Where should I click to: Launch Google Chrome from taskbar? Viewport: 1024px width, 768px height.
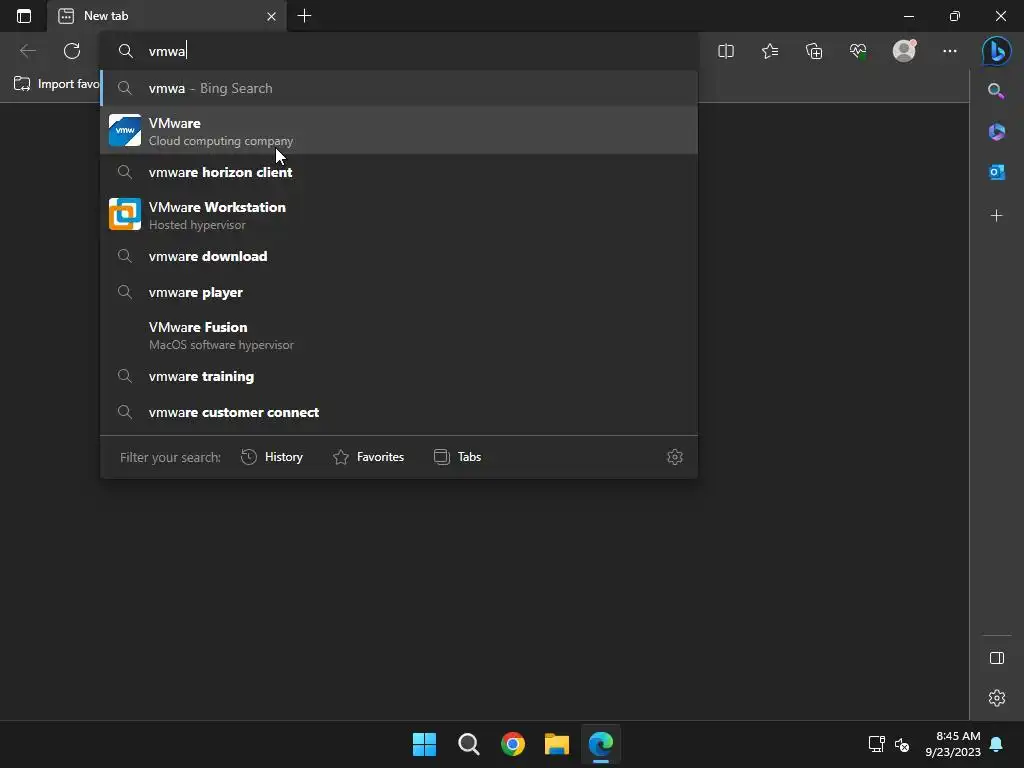pyautogui.click(x=513, y=744)
